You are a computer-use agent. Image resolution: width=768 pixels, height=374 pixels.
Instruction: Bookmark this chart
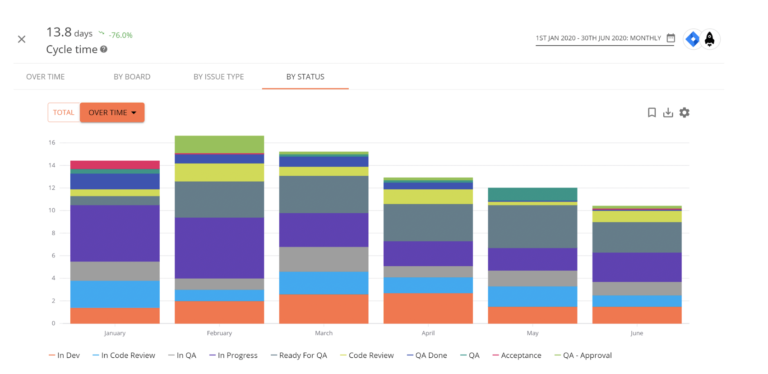click(652, 113)
